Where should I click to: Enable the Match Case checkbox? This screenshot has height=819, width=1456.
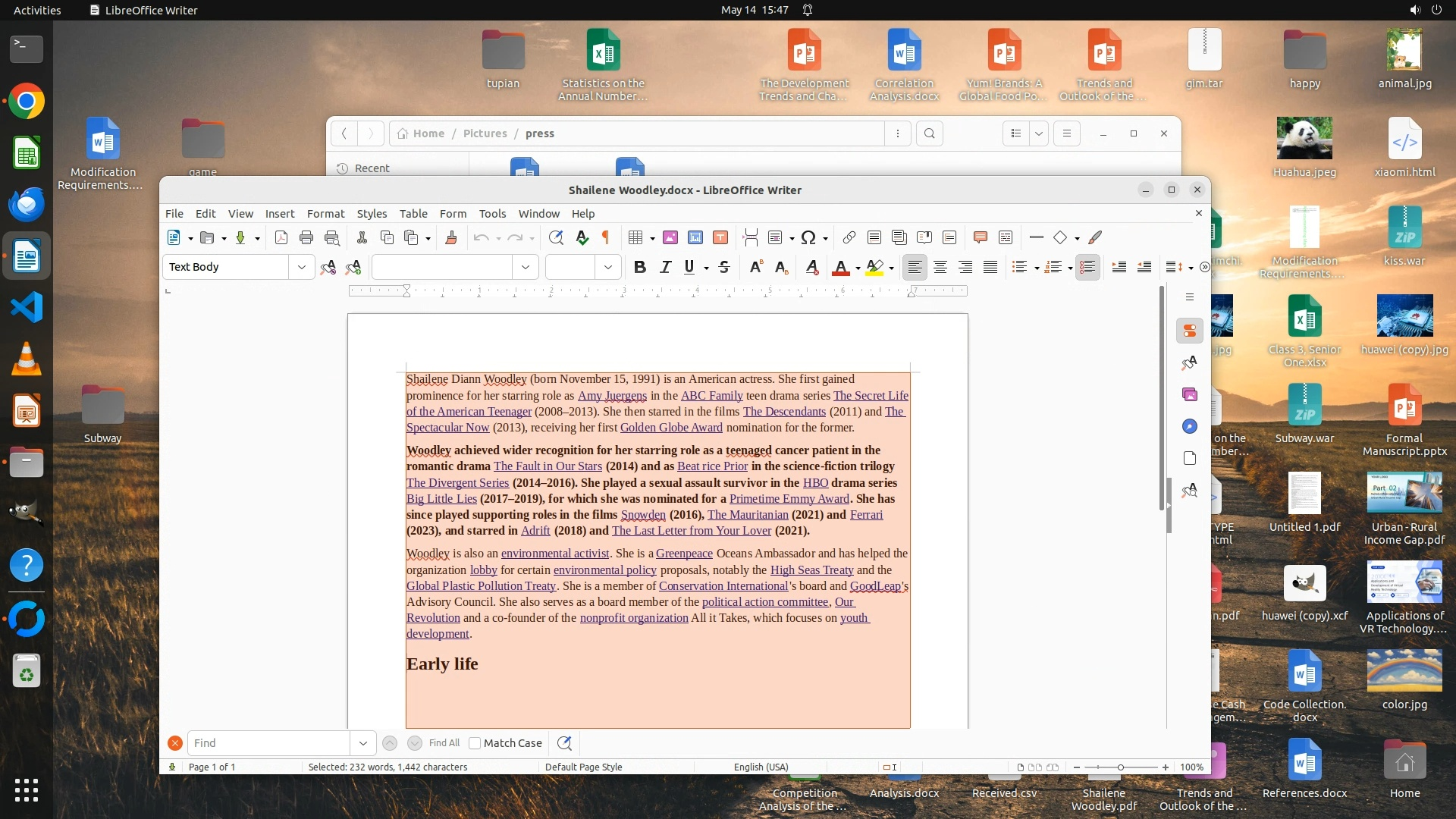click(x=475, y=743)
